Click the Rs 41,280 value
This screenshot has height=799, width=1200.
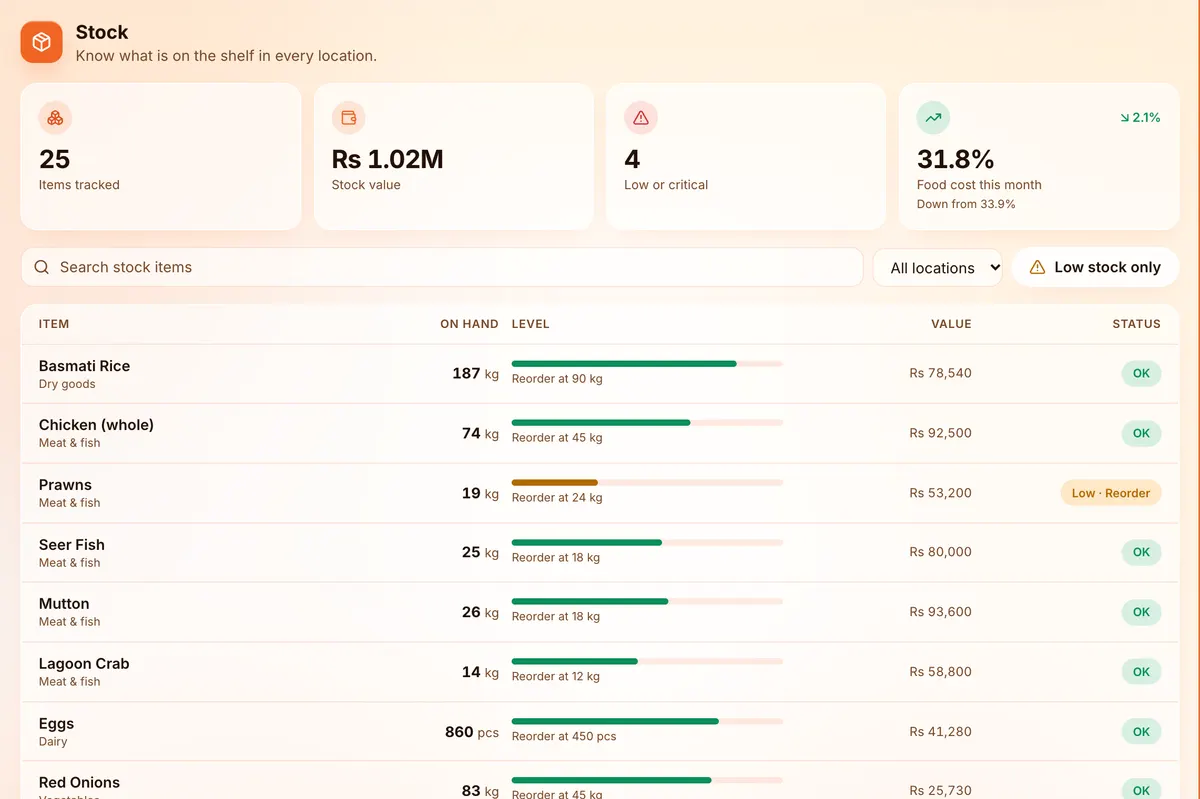940,732
